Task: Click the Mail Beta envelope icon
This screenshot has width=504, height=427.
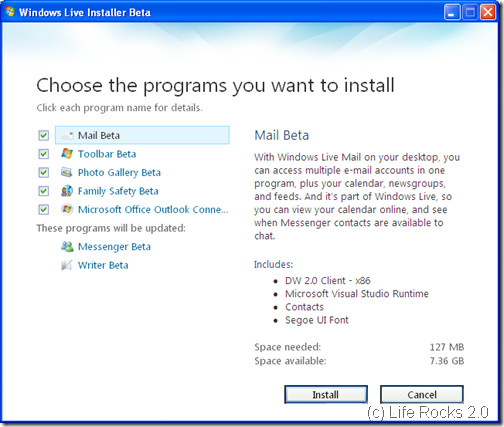Action: (67, 135)
